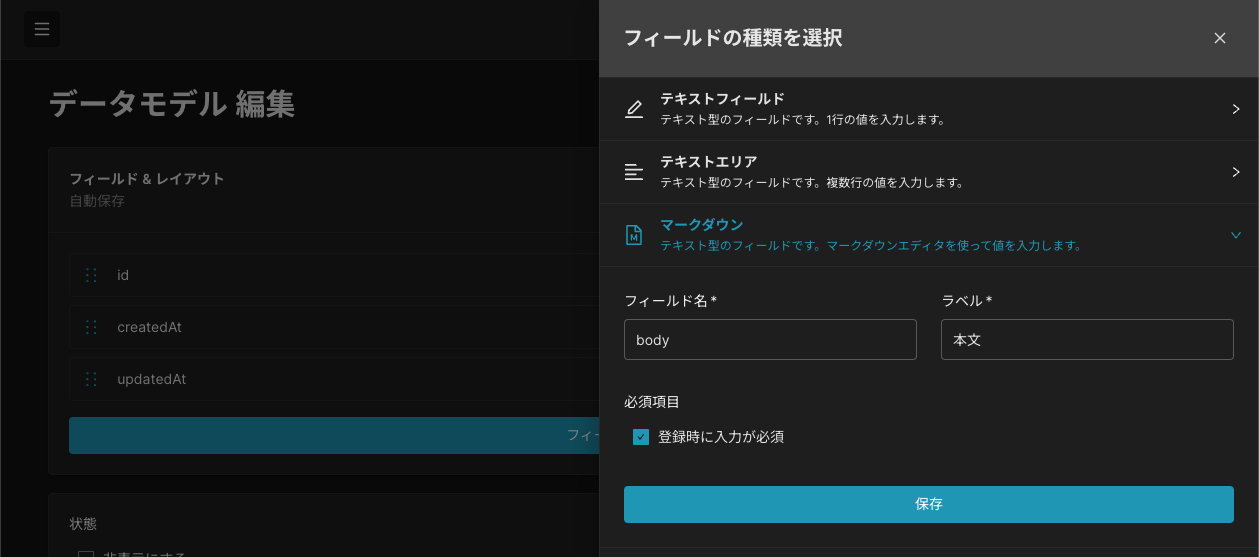Click the blue field add button
Image resolution: width=1259 pixels, height=557 pixels.
click(334, 435)
